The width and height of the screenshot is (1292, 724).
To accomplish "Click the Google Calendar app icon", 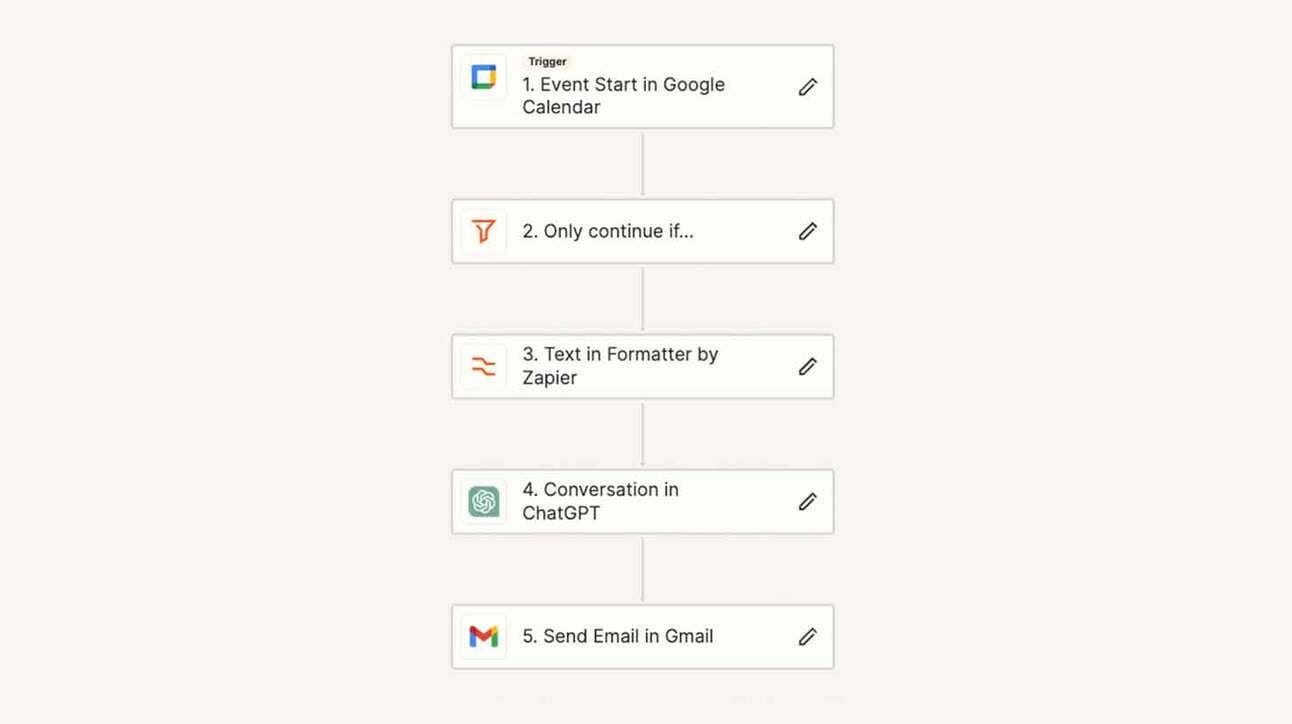I will coord(484,77).
